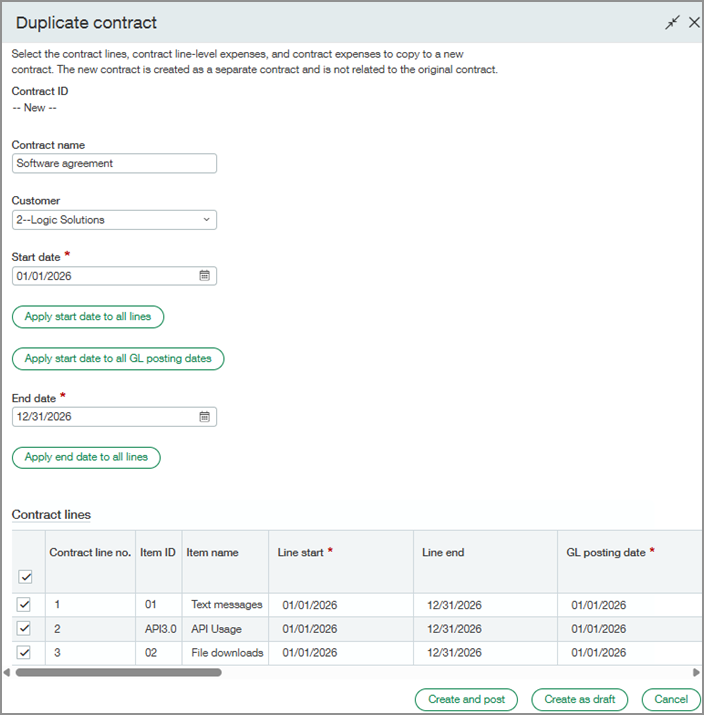The height and width of the screenshot is (715, 704).
Task: Open the End date calendar picker
Action: [x=204, y=416]
